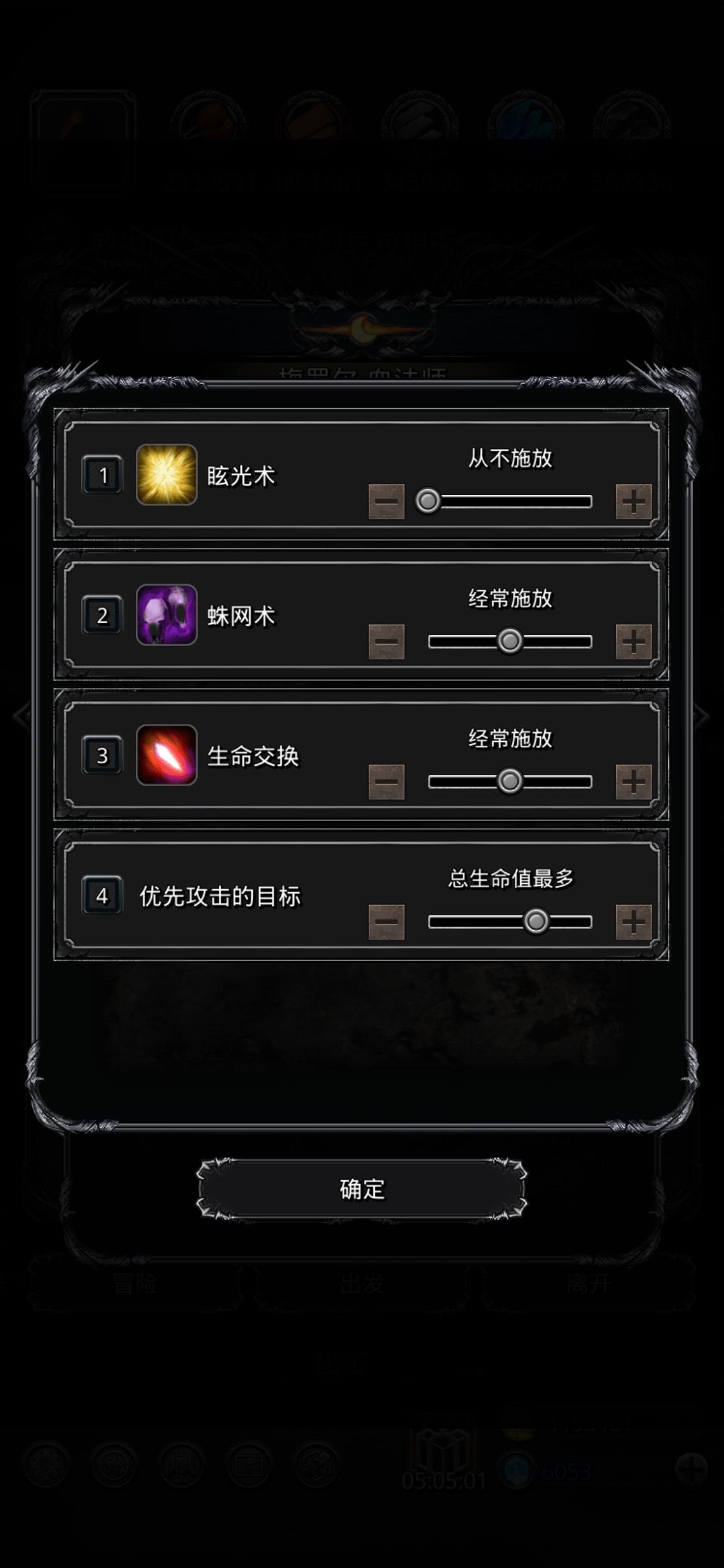Click plus for 优先攻击的目标 setting
This screenshot has width=724, height=1568.
click(633, 921)
